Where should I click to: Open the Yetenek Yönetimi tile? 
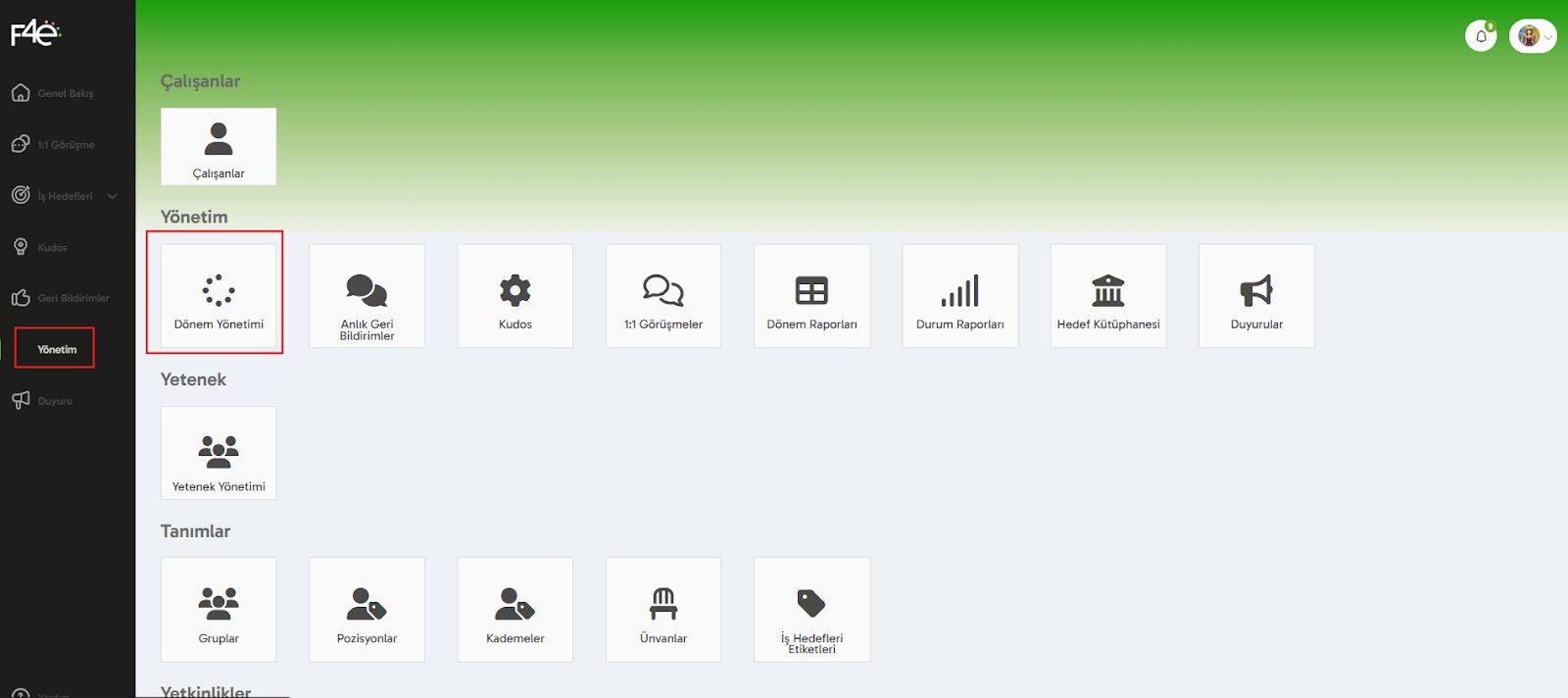(219, 453)
